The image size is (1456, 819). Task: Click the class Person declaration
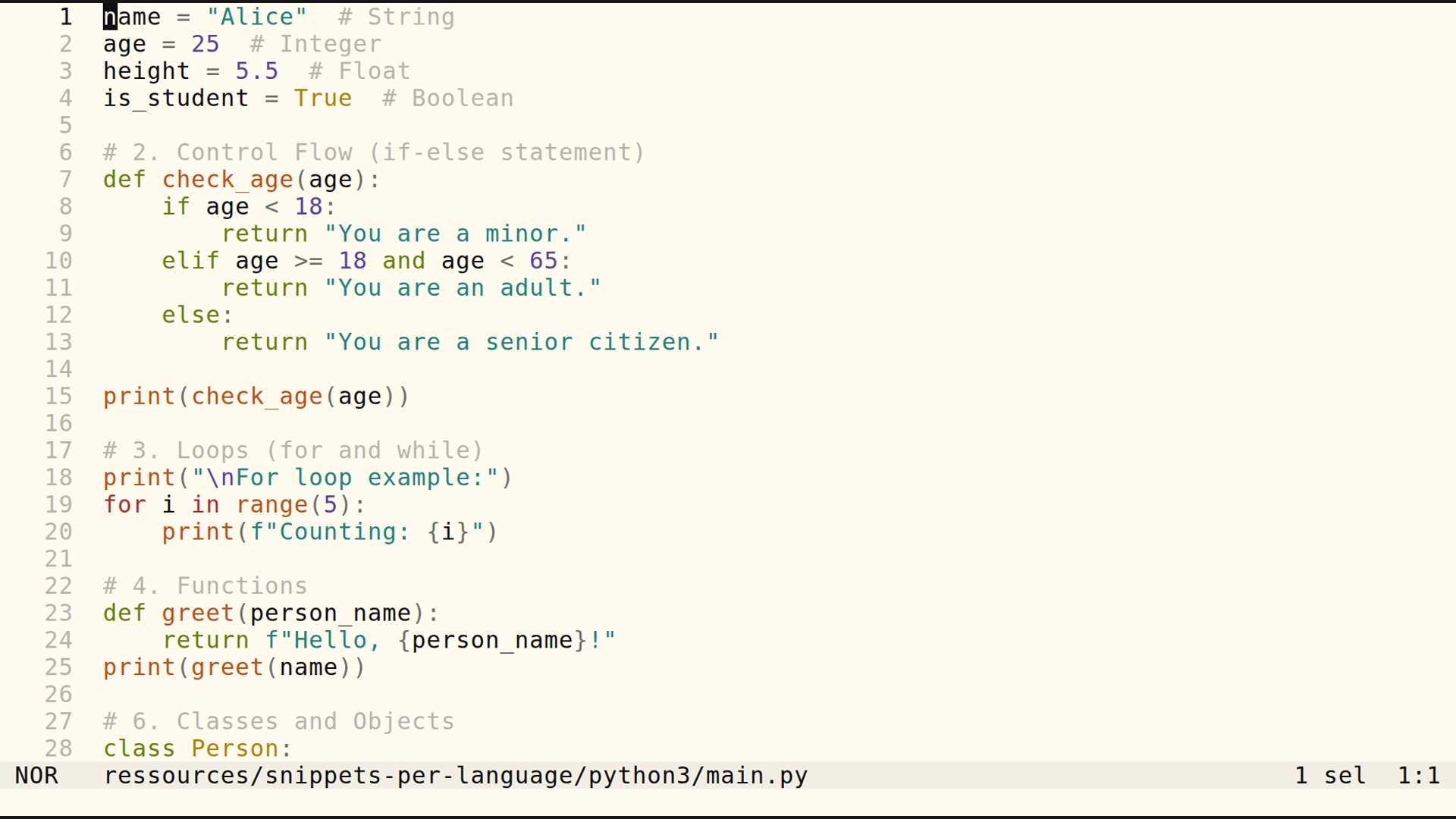point(196,748)
